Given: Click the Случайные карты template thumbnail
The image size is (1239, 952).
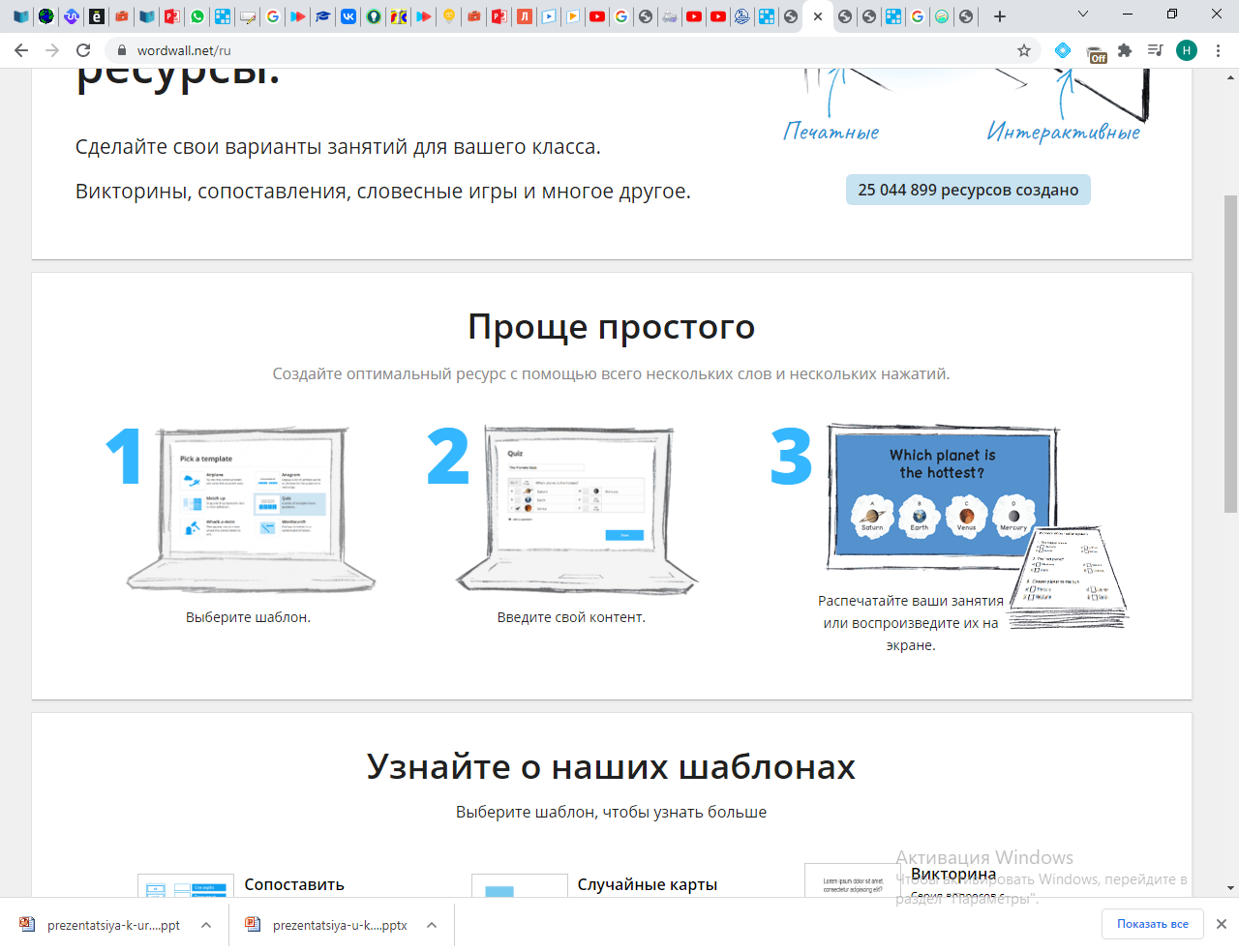Looking at the screenshot, I should click(520, 885).
